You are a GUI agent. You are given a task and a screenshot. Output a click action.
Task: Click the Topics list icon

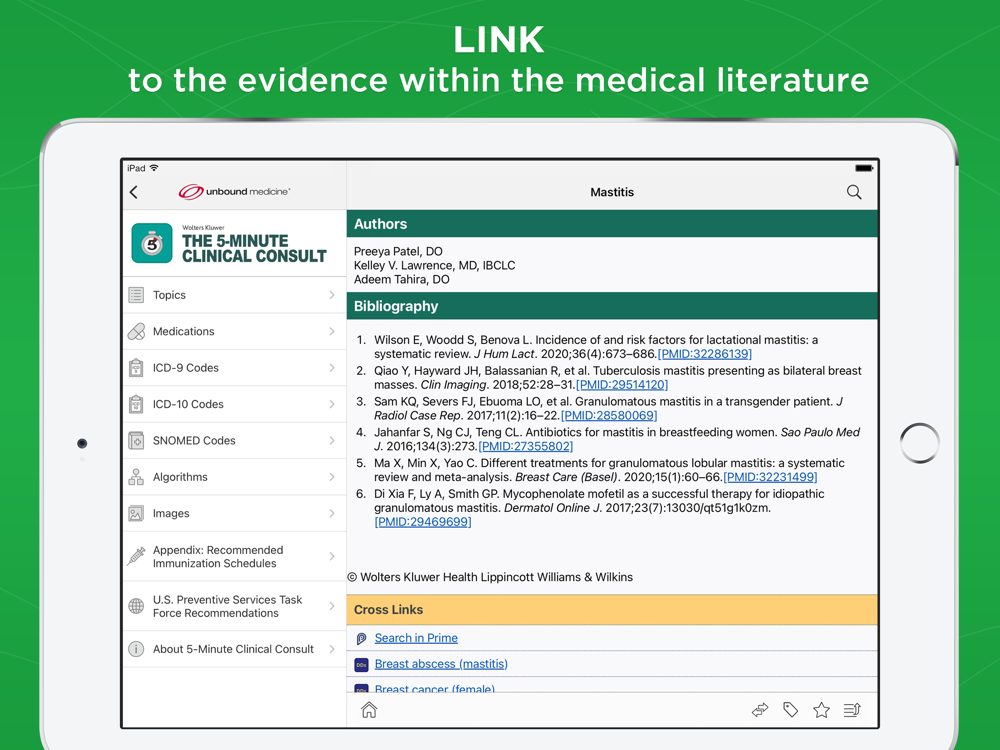click(136, 295)
